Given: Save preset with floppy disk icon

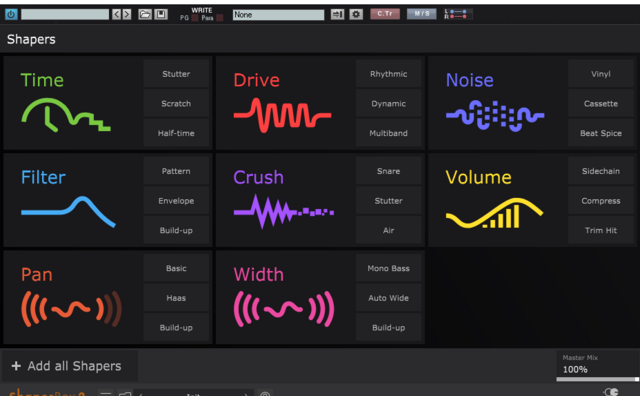Looking at the screenshot, I should point(161,15).
